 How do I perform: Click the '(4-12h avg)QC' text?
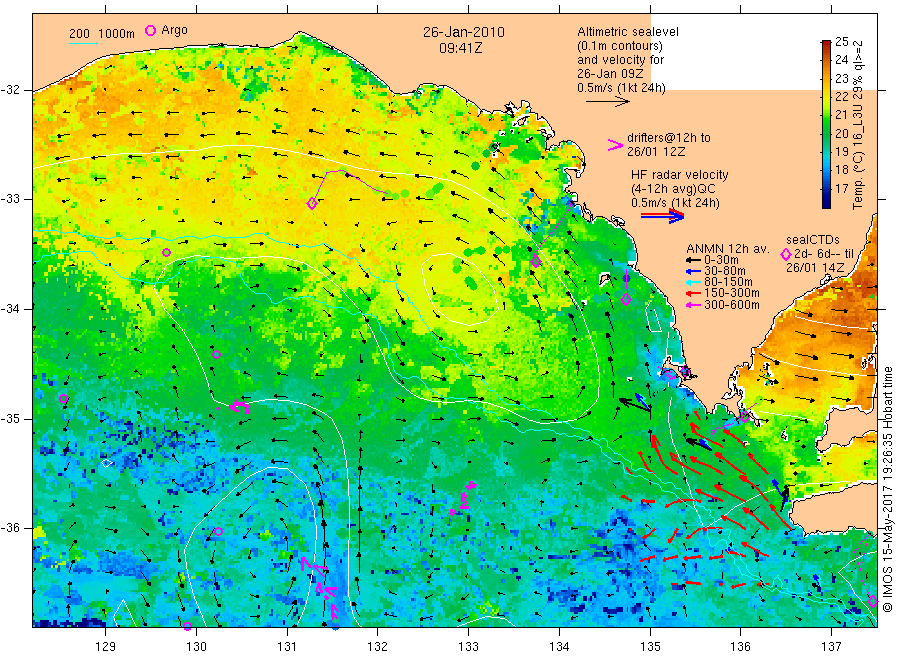[673, 189]
